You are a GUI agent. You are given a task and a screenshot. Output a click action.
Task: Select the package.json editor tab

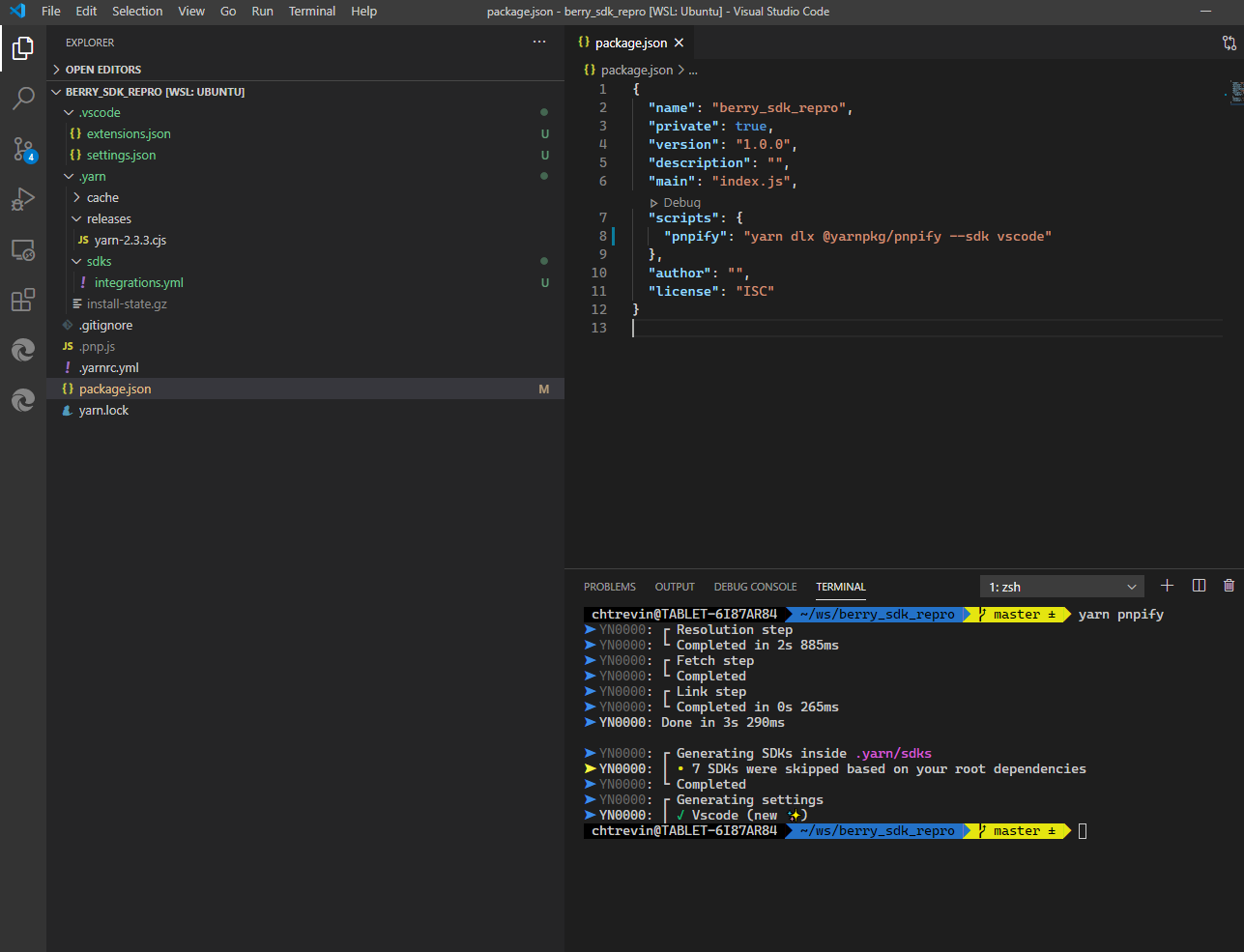pyautogui.click(x=629, y=43)
